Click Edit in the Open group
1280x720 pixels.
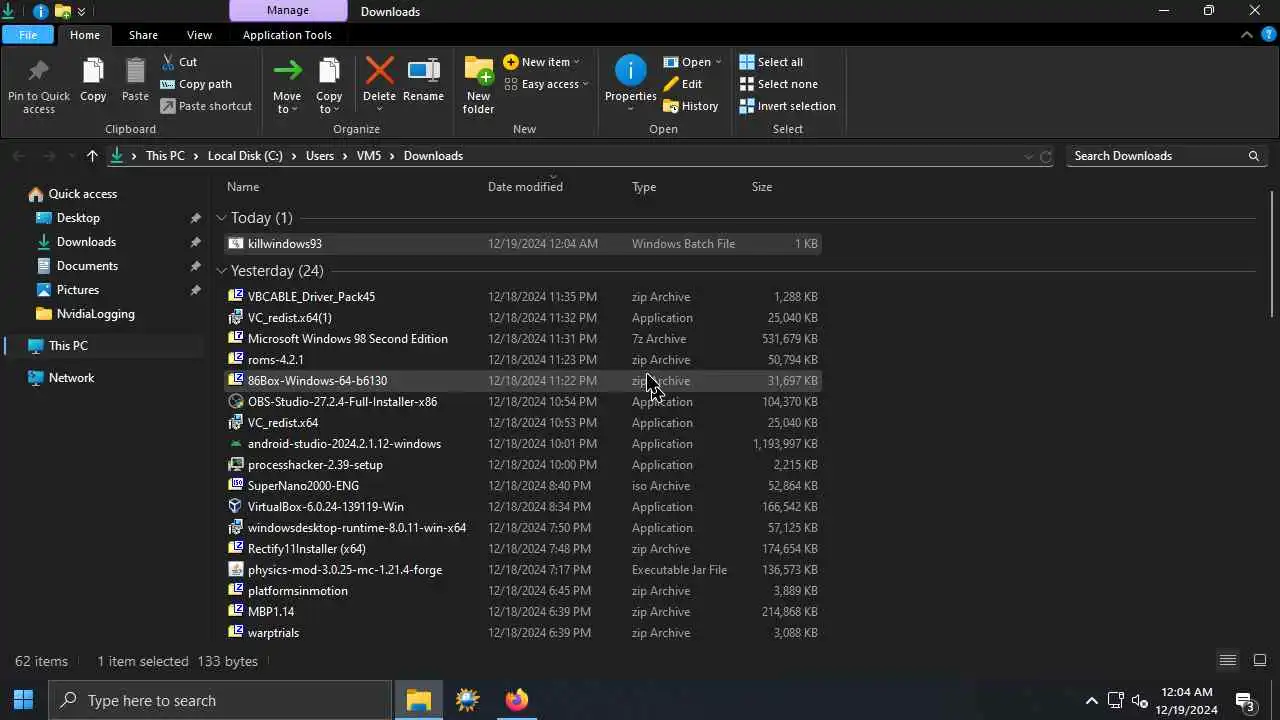(x=682, y=84)
